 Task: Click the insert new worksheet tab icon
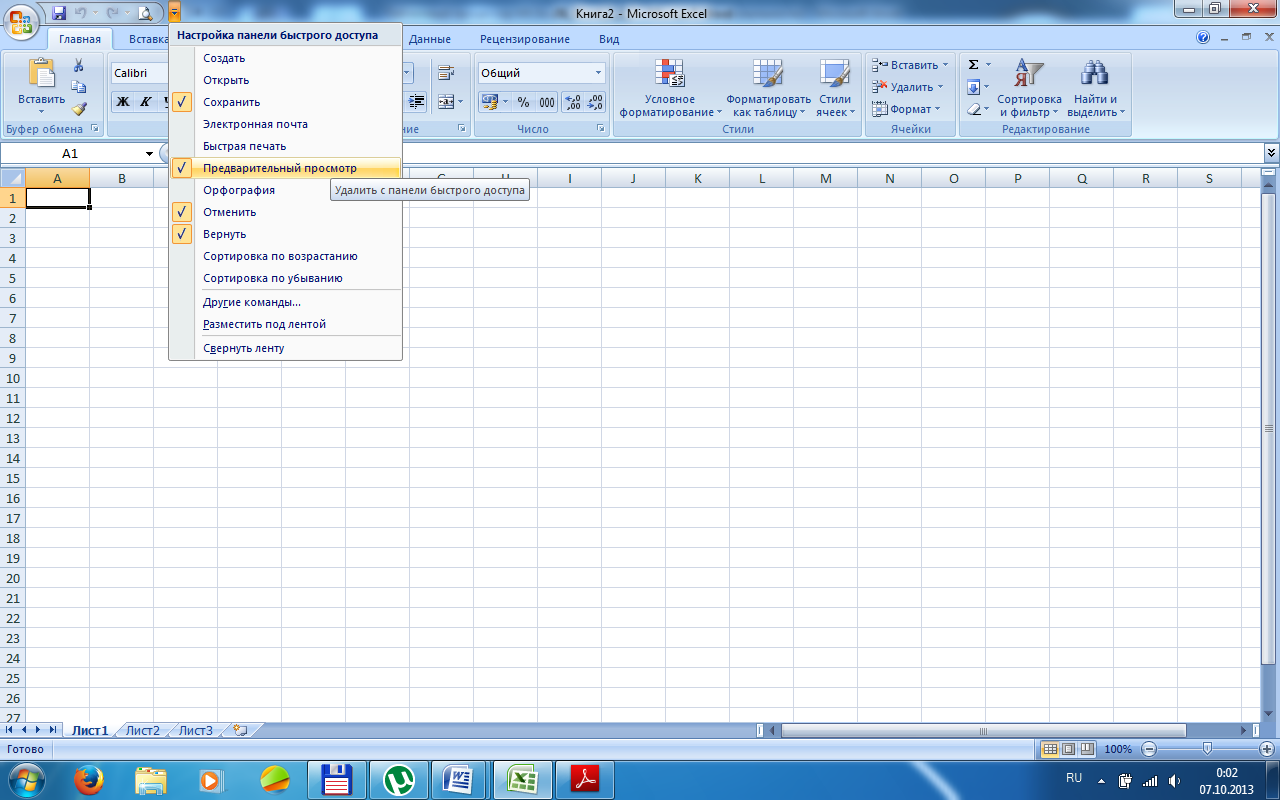tap(240, 730)
